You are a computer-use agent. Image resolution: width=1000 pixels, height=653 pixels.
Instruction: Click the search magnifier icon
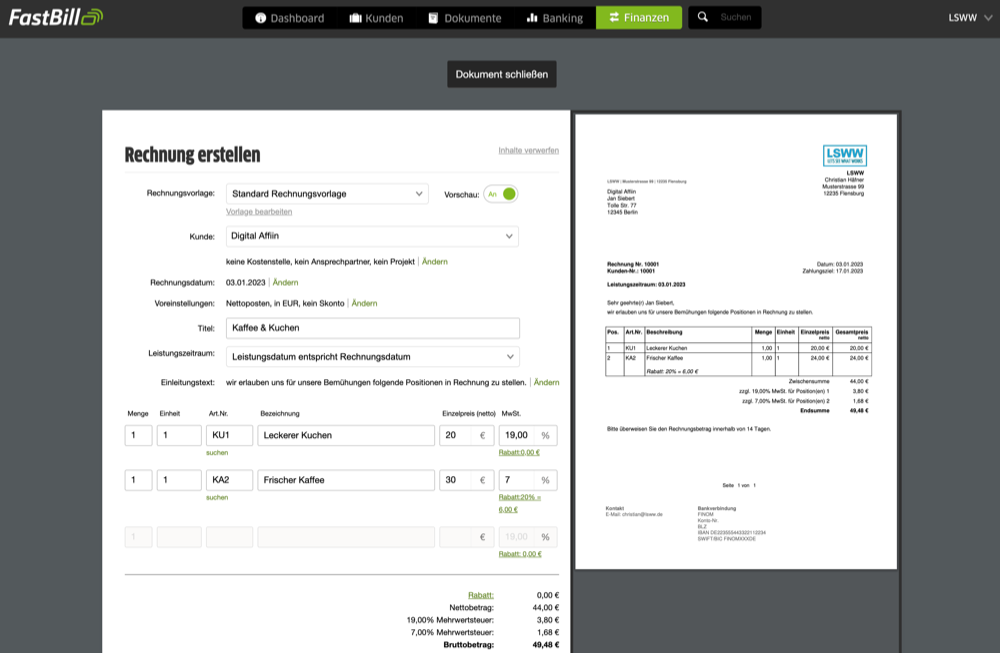point(702,17)
